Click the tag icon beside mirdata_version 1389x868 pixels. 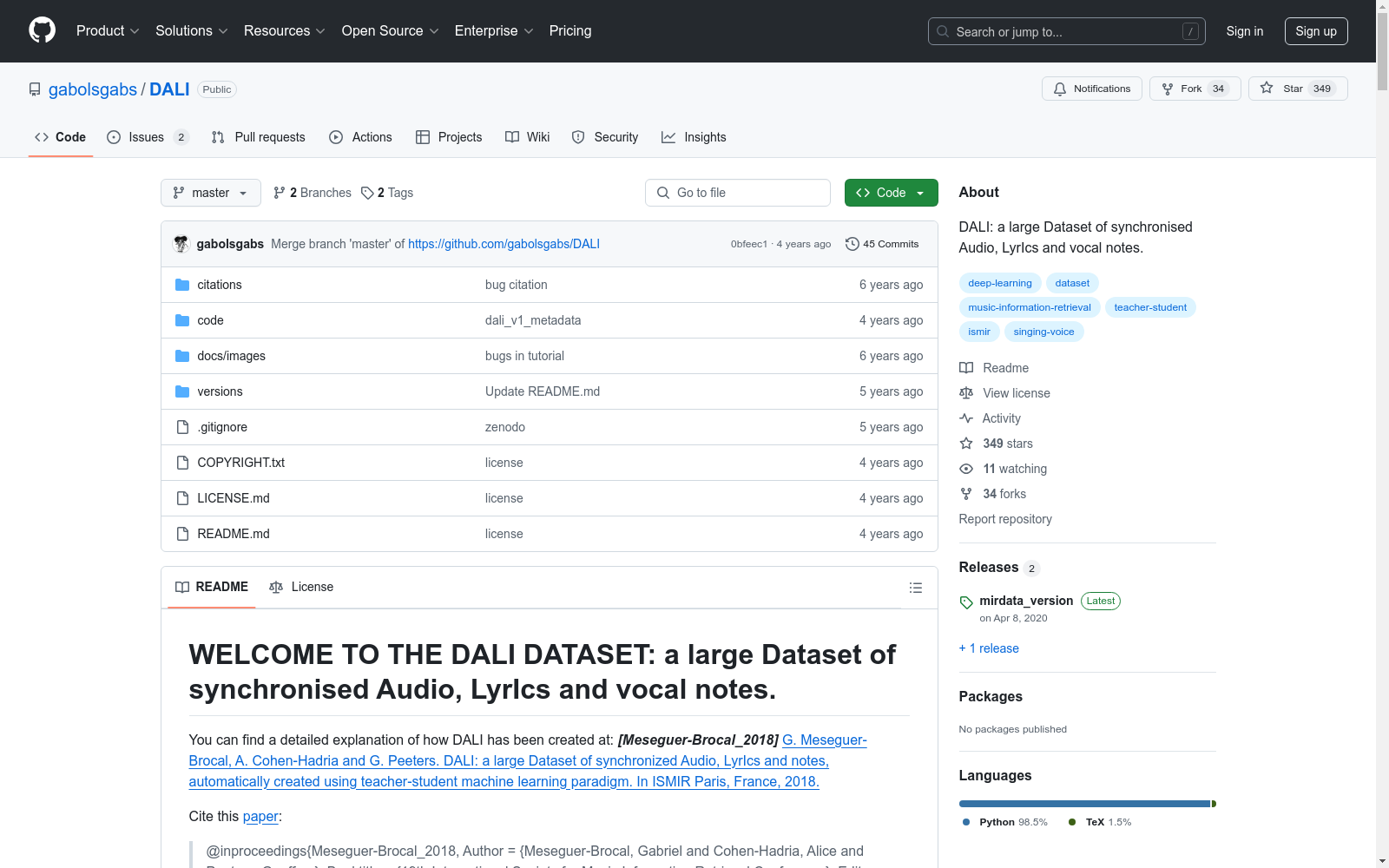coord(966,602)
